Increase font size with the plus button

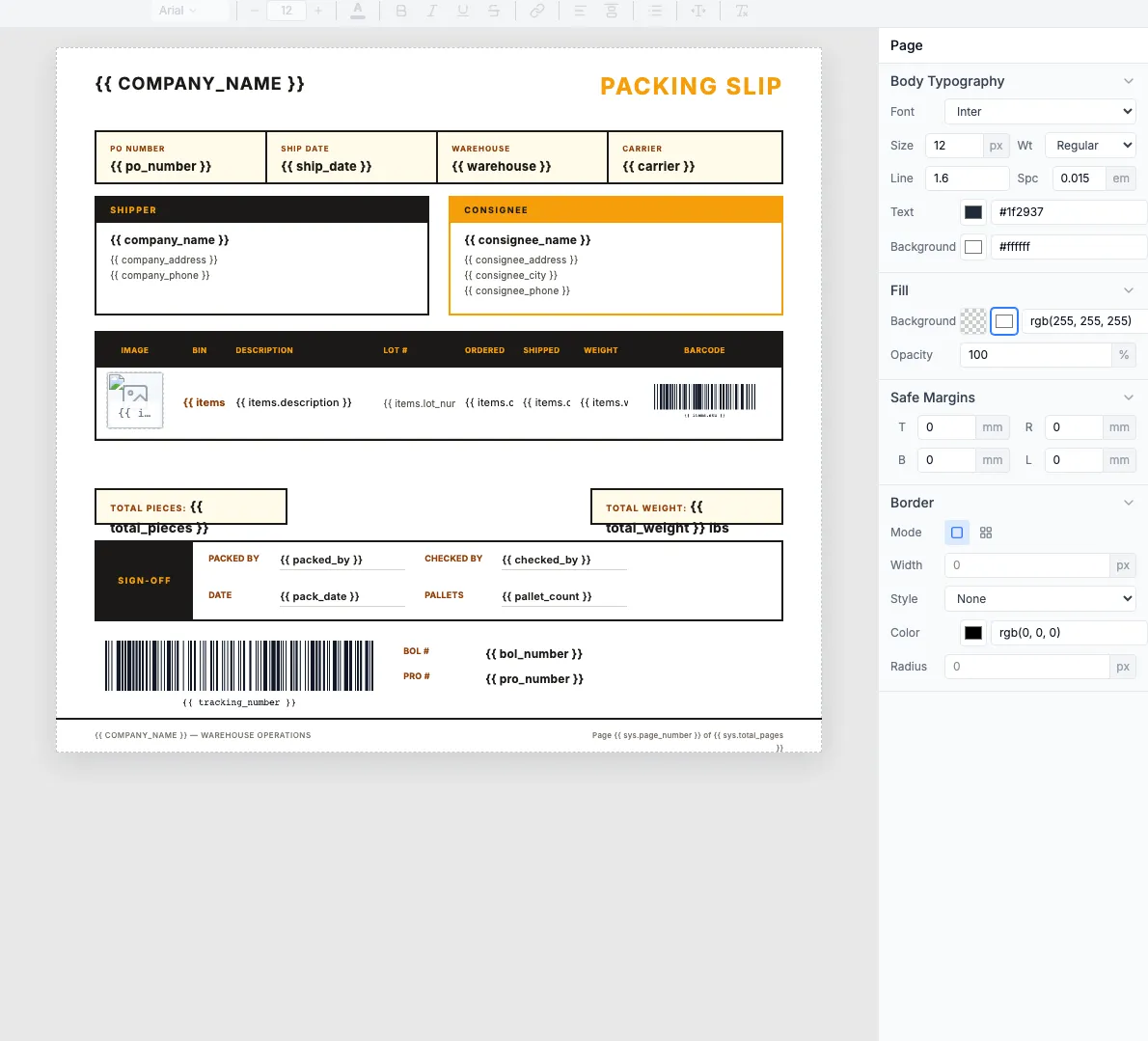tap(316, 11)
